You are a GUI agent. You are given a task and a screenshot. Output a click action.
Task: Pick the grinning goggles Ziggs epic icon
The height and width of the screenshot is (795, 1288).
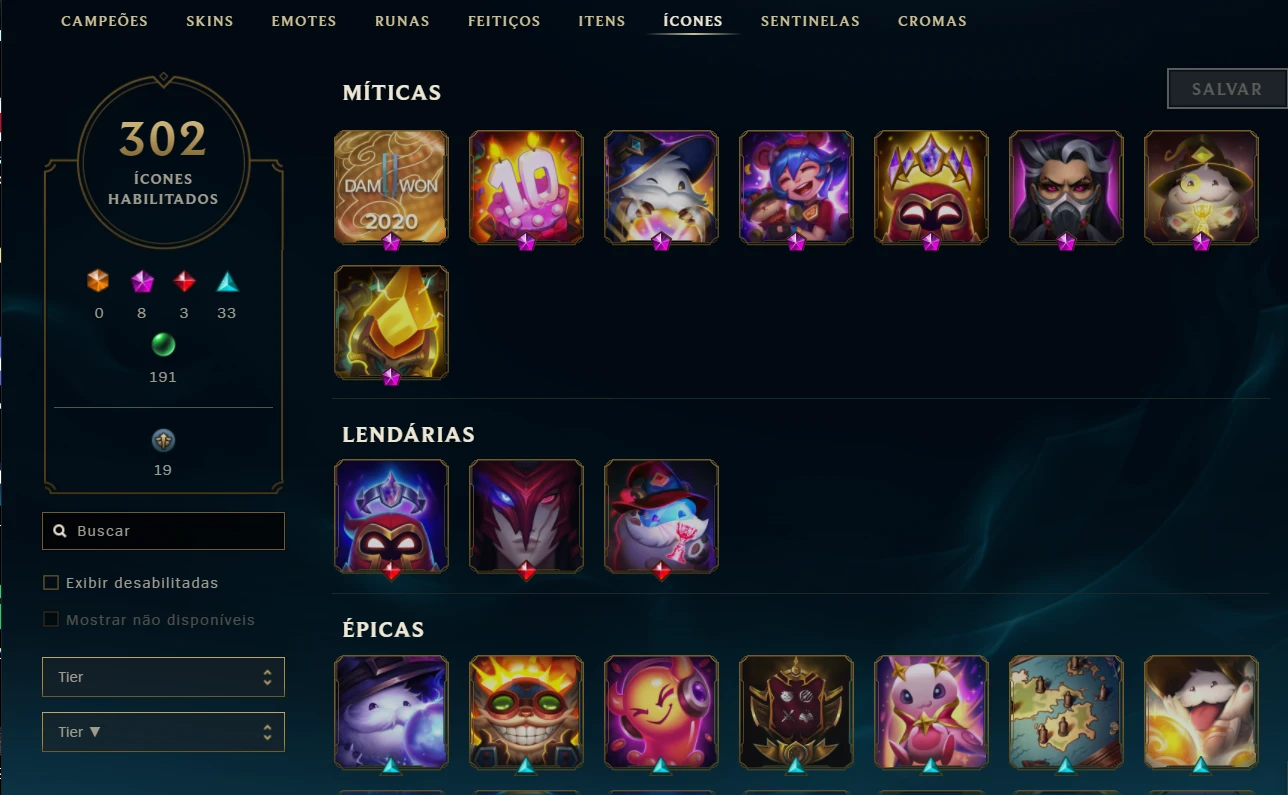(526, 712)
